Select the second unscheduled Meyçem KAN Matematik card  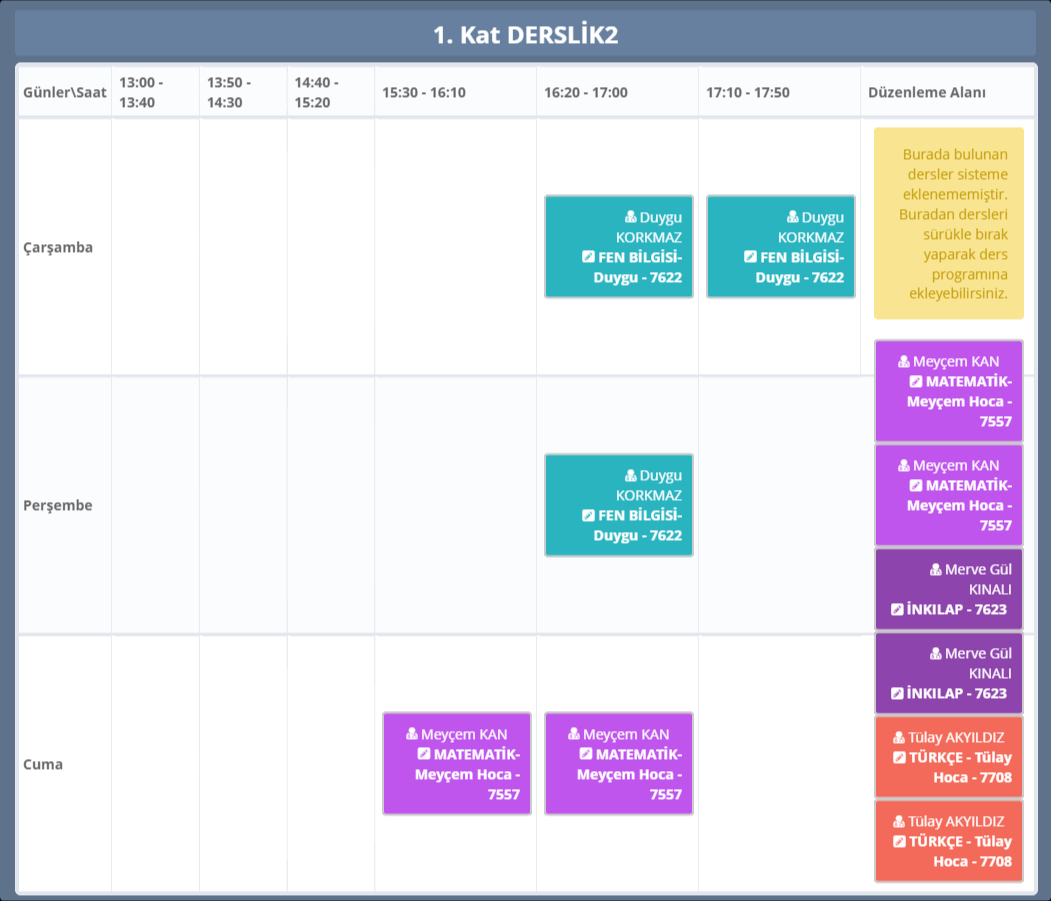(948, 495)
